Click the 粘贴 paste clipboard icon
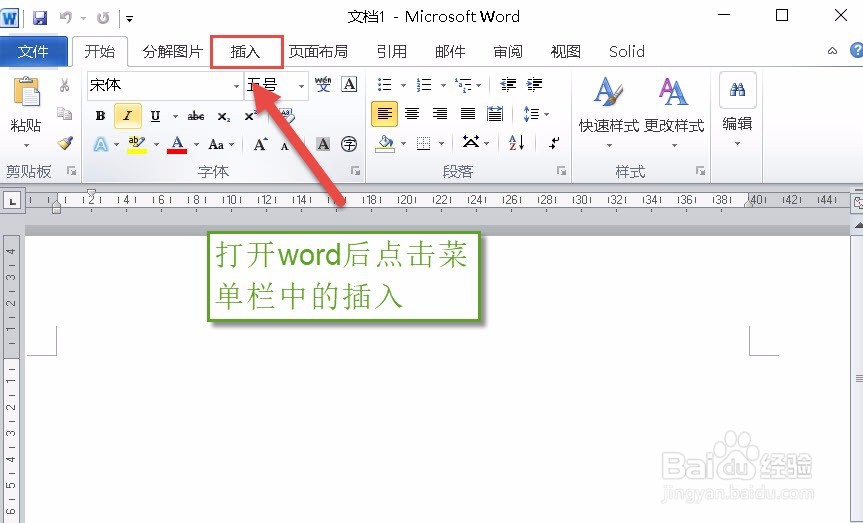 [x=26, y=91]
